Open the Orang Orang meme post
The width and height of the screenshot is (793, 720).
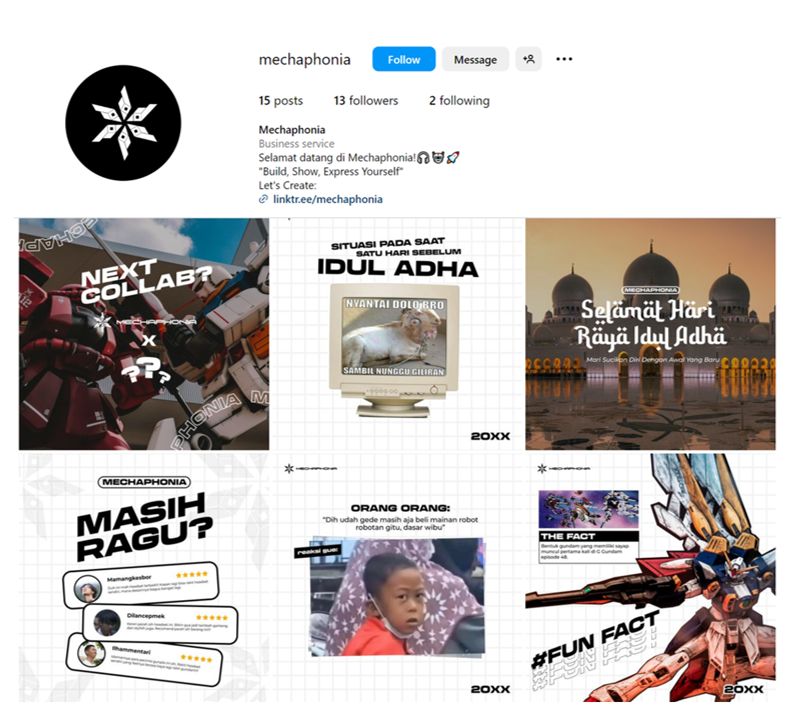398,577
